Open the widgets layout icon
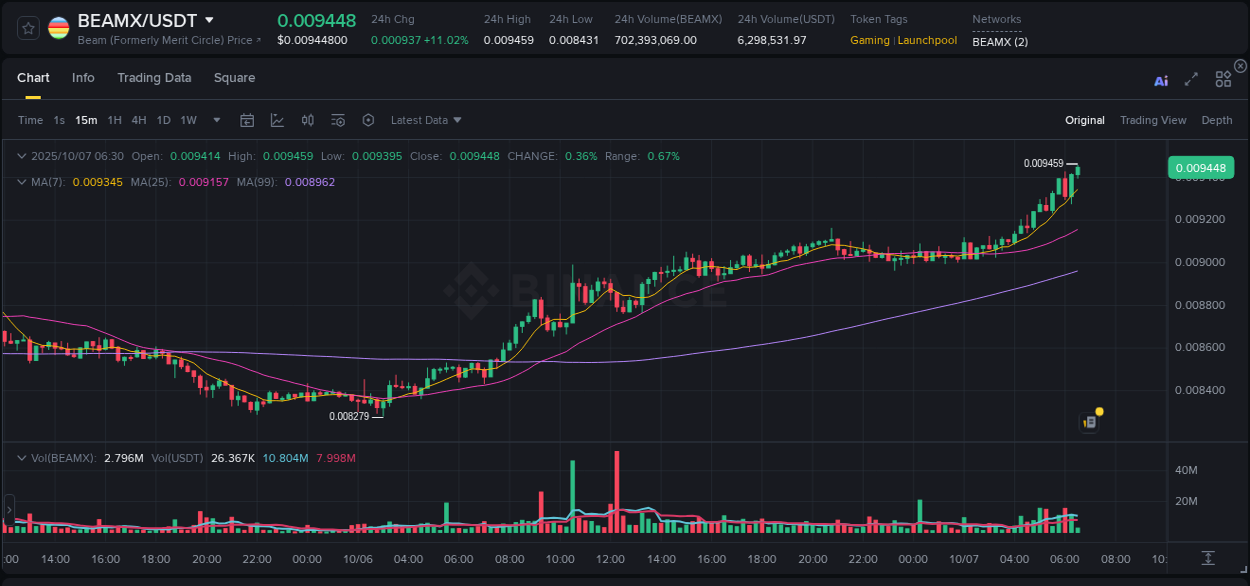1250x586 pixels. 1223,78
